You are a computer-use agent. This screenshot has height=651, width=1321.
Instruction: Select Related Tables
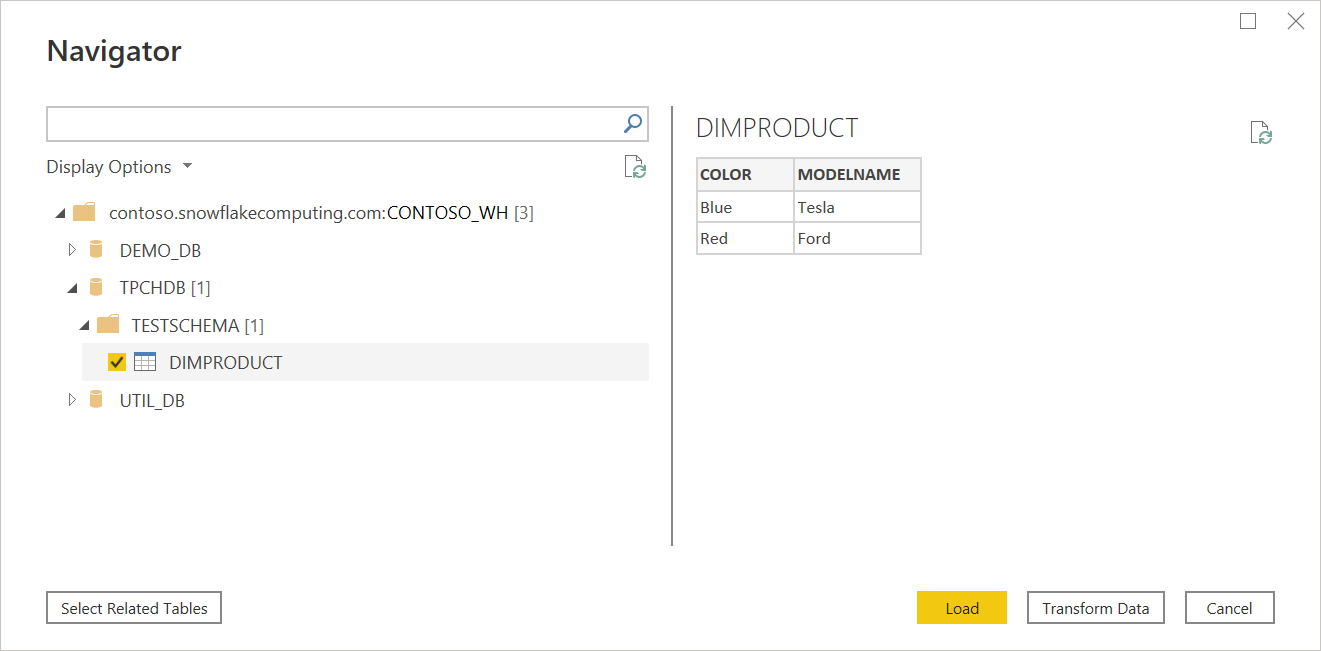[133, 607]
